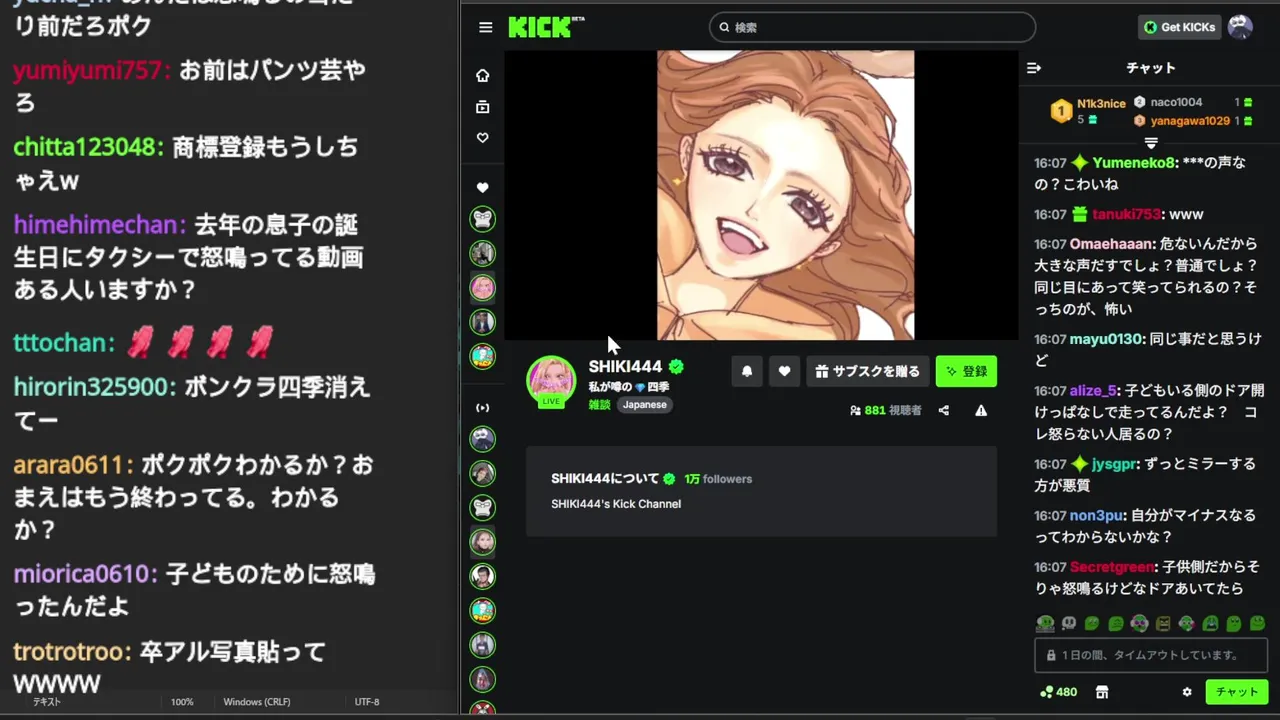Click the report warning triangle icon

tap(981, 410)
